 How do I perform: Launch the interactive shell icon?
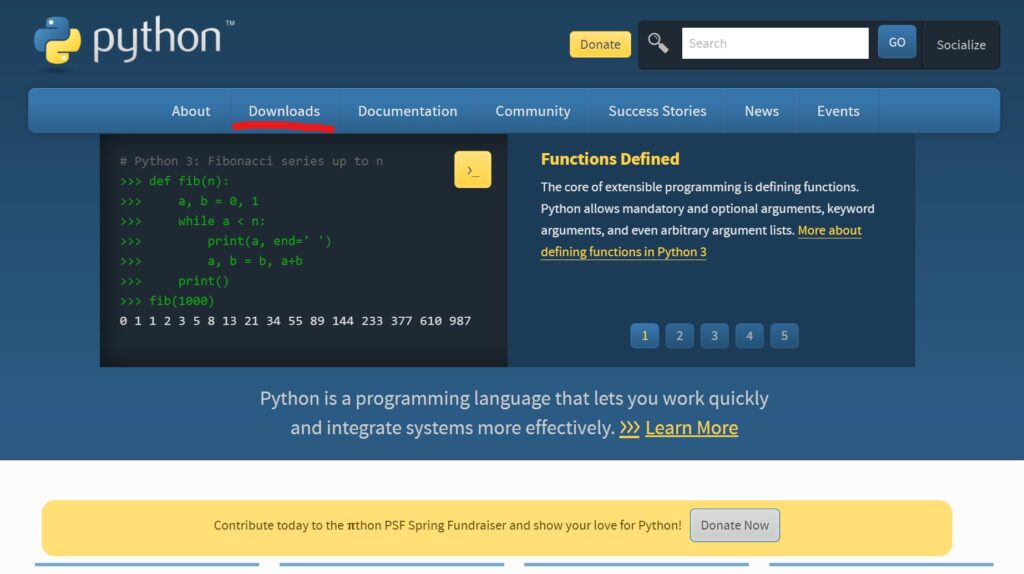(x=472, y=170)
